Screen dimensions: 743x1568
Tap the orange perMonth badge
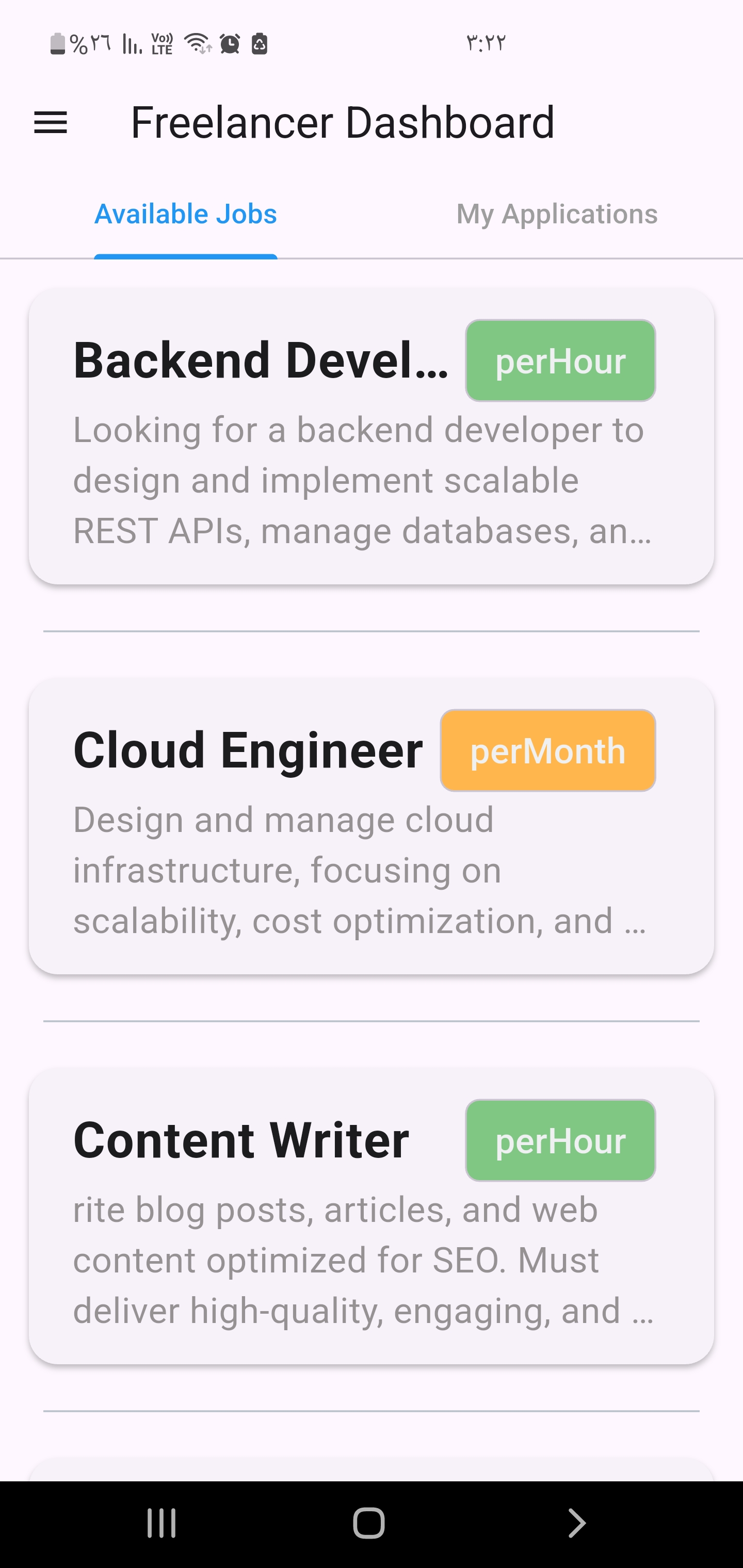click(547, 750)
